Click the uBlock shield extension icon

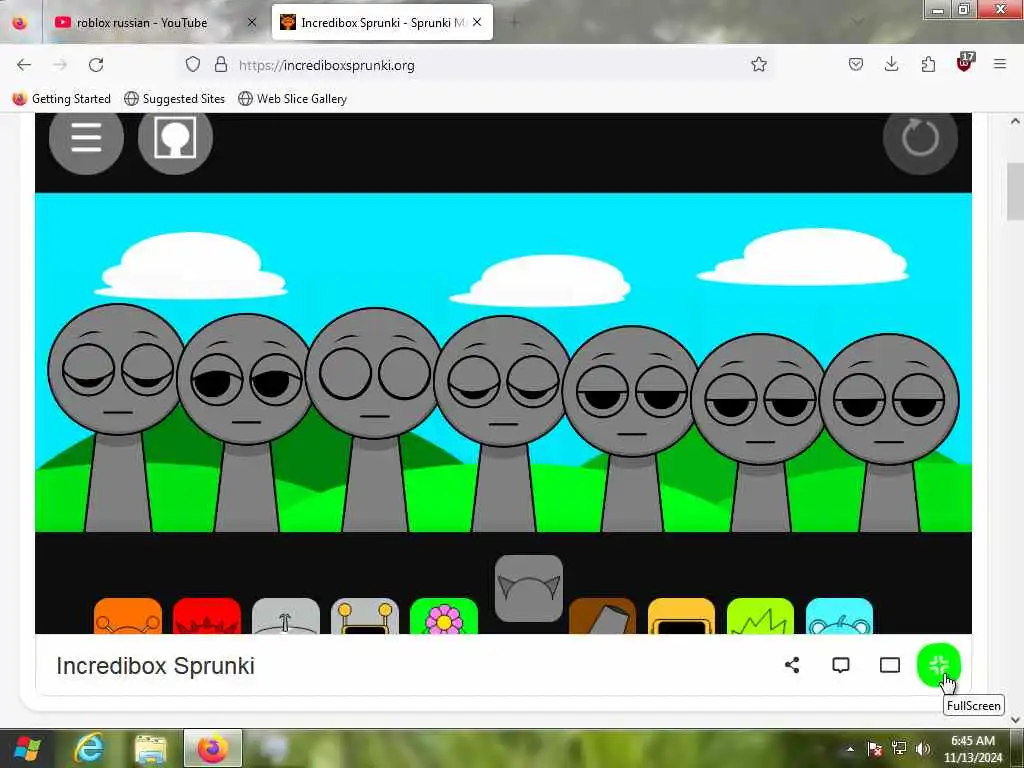click(x=965, y=63)
